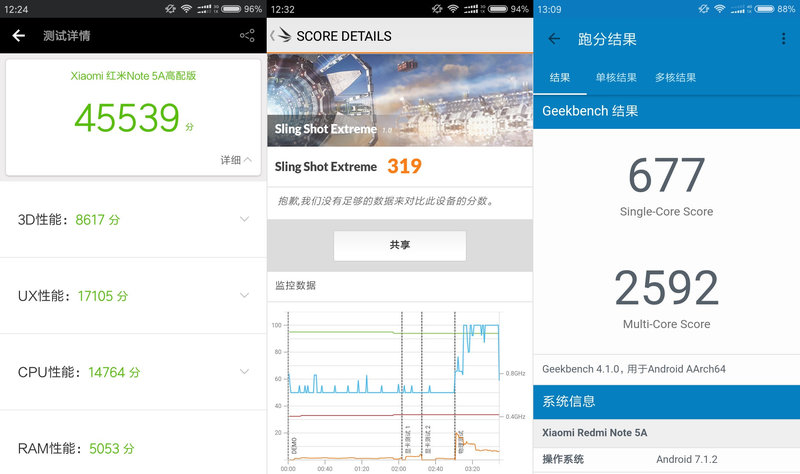Tap the 96% battery indicator
Image resolution: width=800 pixels, height=474 pixels.
[x=242, y=9]
